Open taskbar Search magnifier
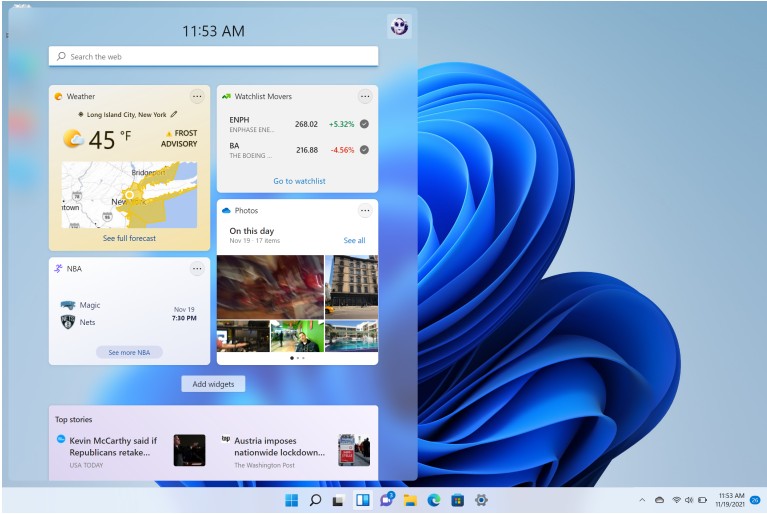Viewport: 767px width, 514px height. [x=316, y=500]
